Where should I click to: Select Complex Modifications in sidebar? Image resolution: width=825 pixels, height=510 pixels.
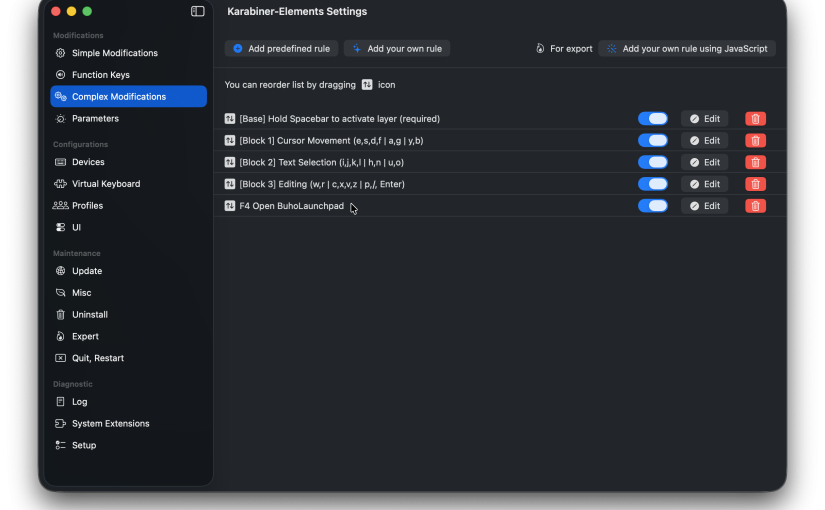click(x=128, y=96)
